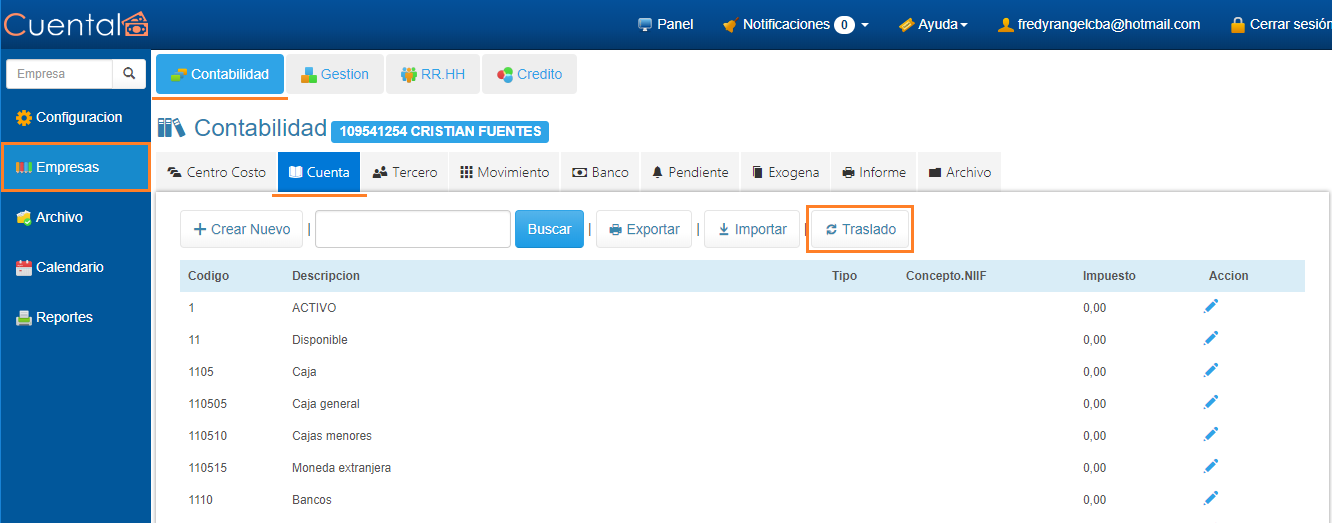The width and height of the screenshot is (1332, 524).
Task: Click the edit pencil for Bancos
Action: point(1210,498)
